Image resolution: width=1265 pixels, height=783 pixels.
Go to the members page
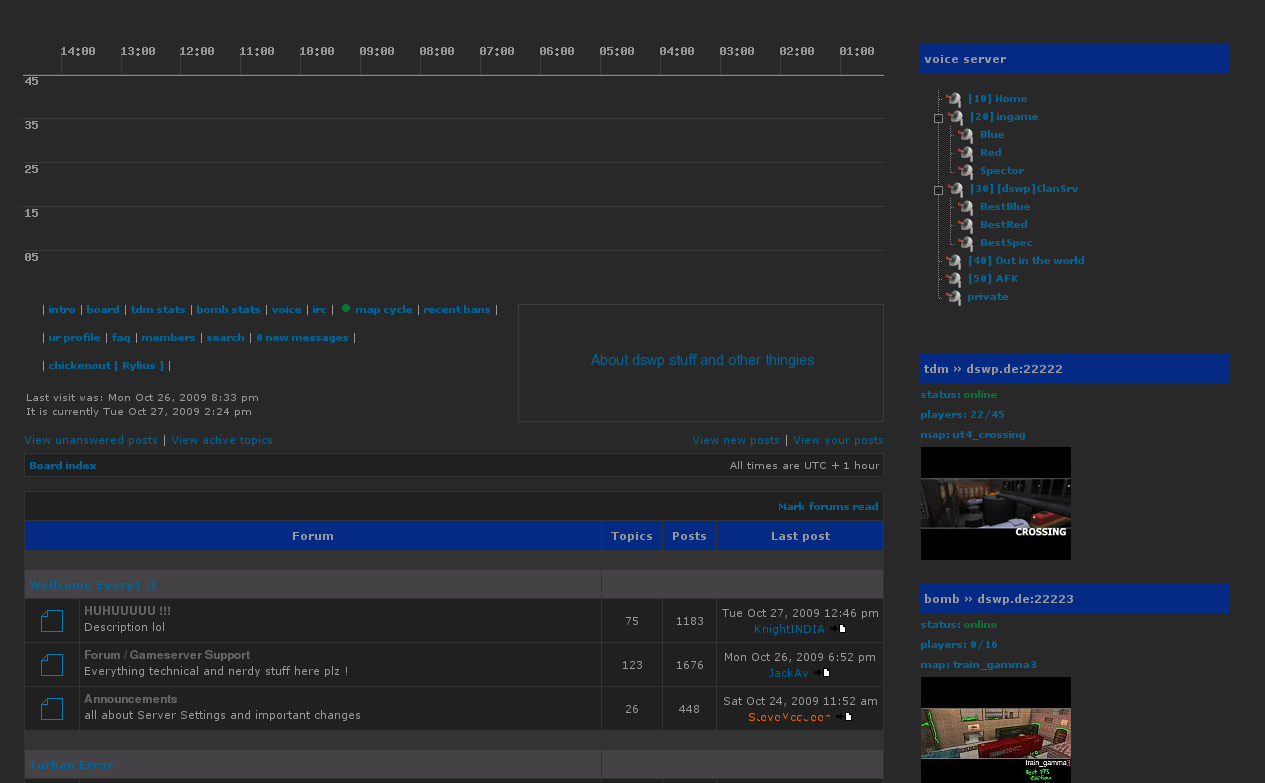[x=168, y=338]
